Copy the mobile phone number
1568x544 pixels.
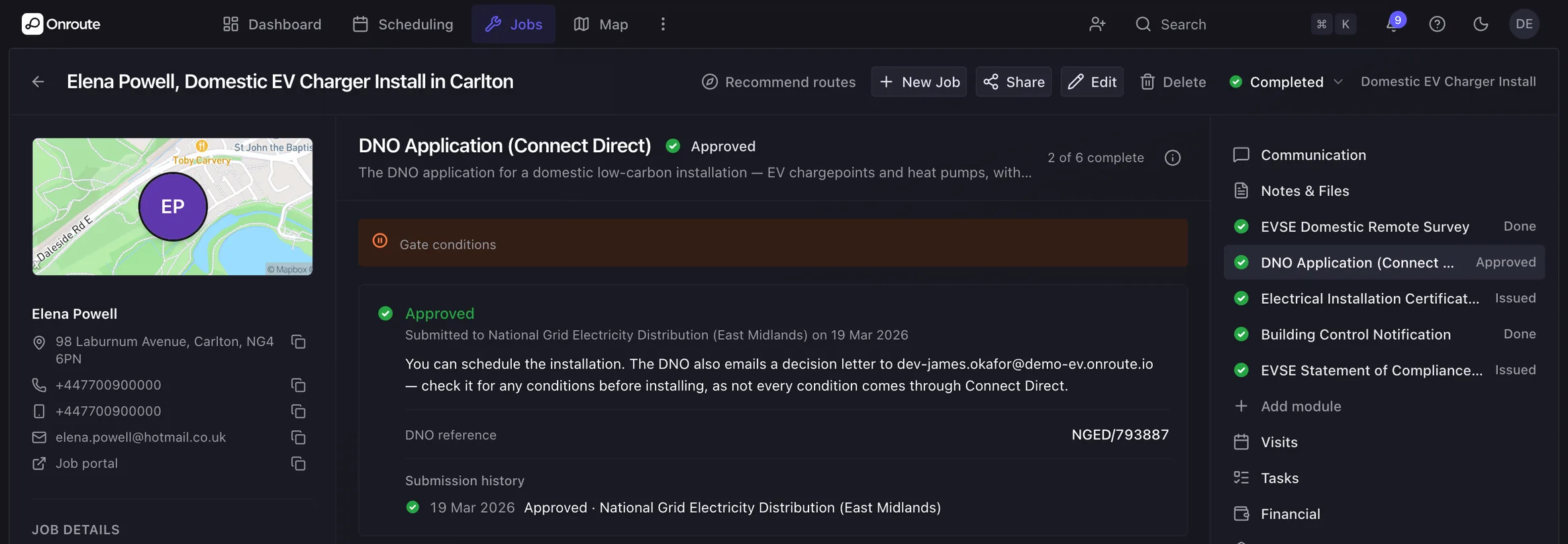pyautogui.click(x=299, y=412)
